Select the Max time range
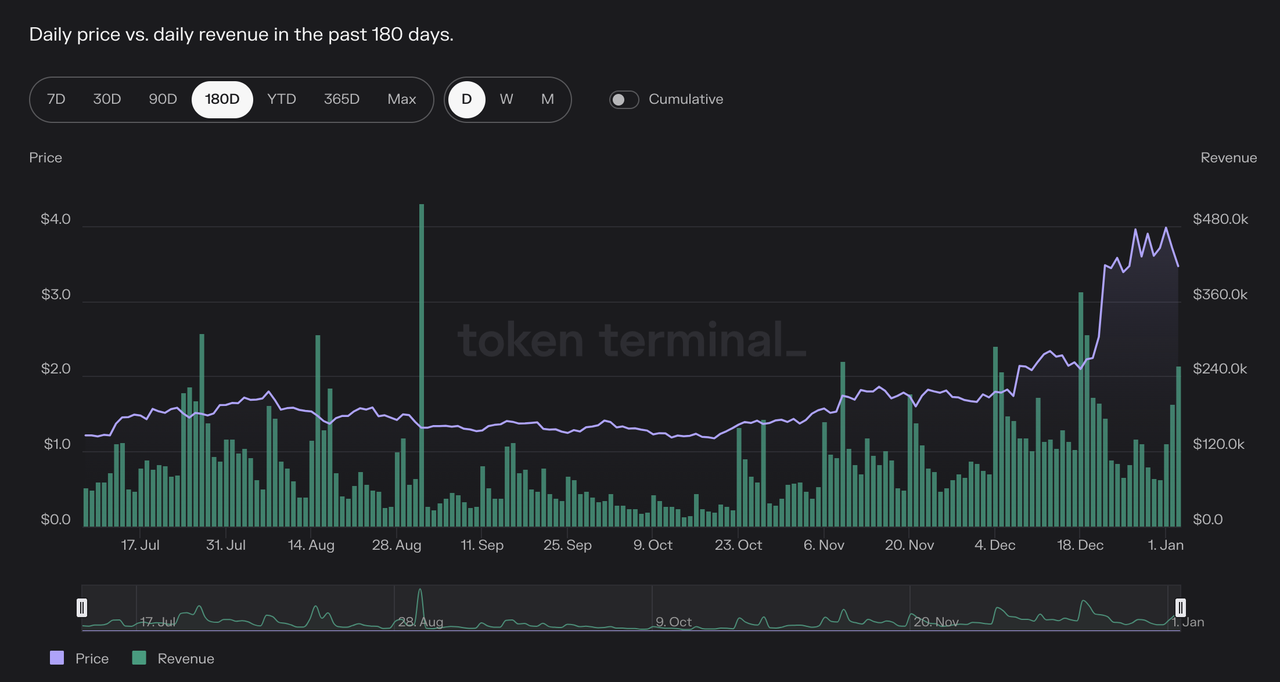 [x=401, y=99]
